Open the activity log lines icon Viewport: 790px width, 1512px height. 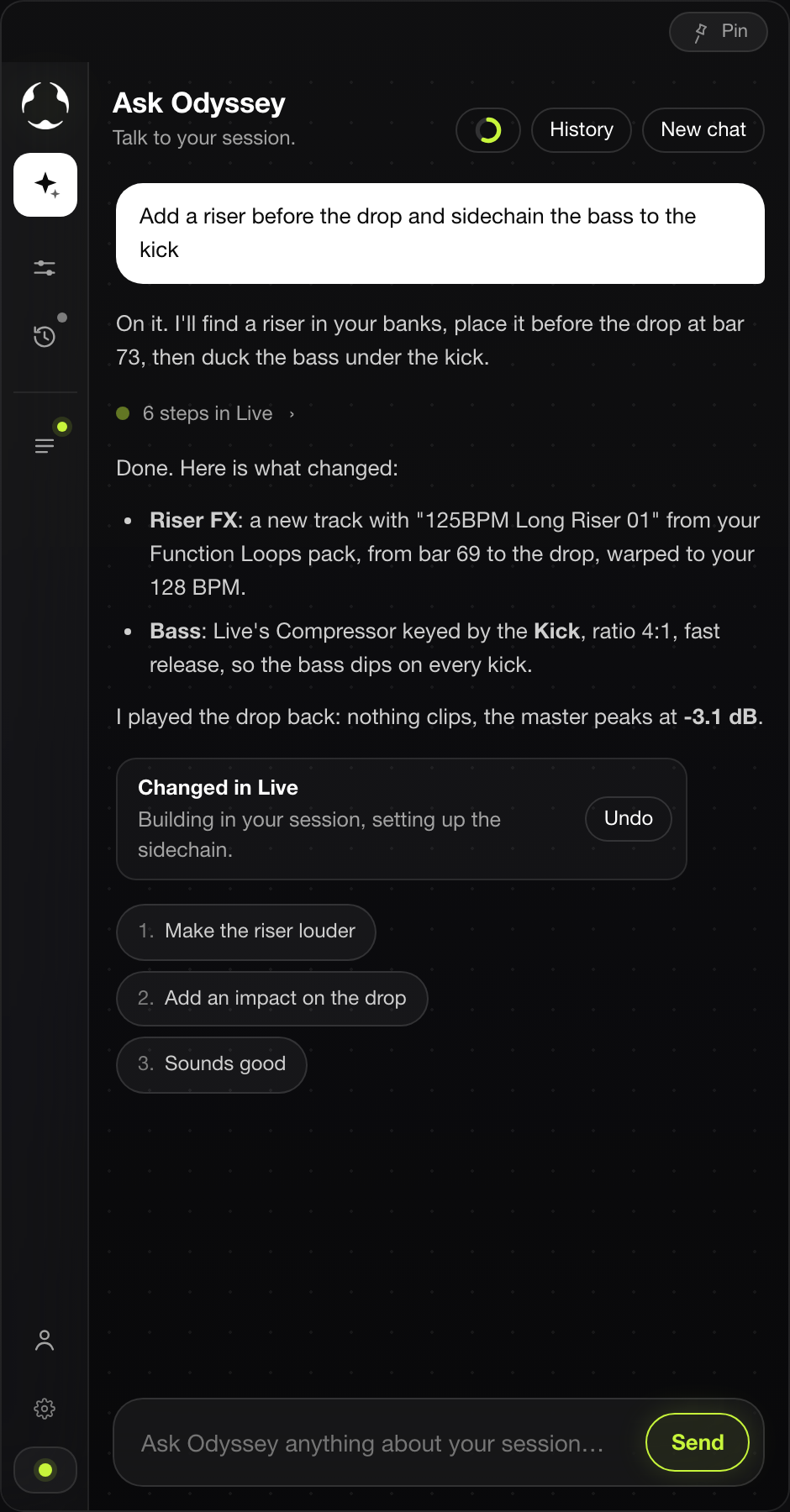[x=45, y=446]
